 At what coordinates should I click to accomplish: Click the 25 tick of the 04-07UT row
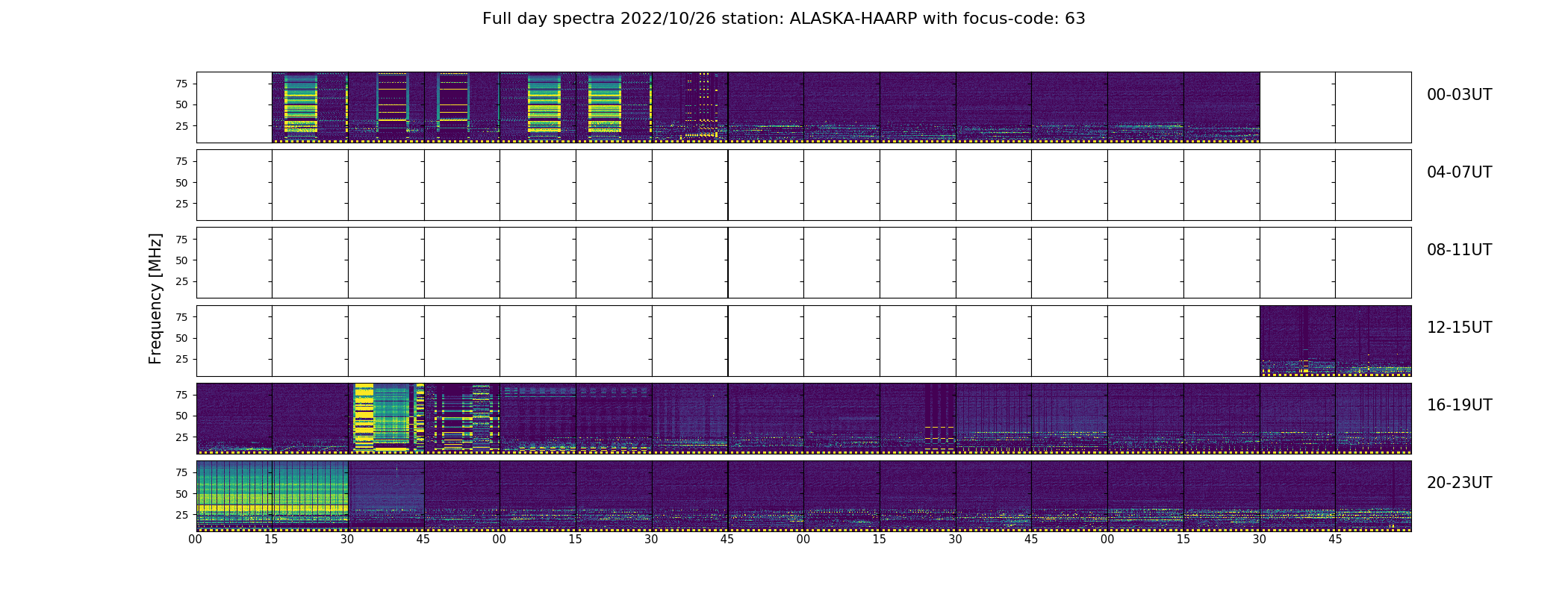[181, 204]
